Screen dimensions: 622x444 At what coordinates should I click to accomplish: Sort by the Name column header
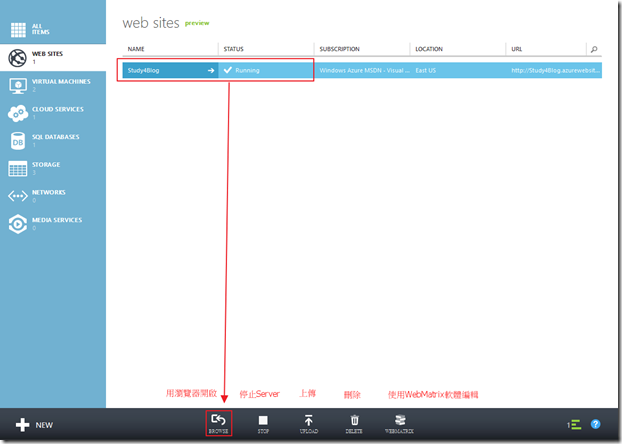(x=136, y=49)
